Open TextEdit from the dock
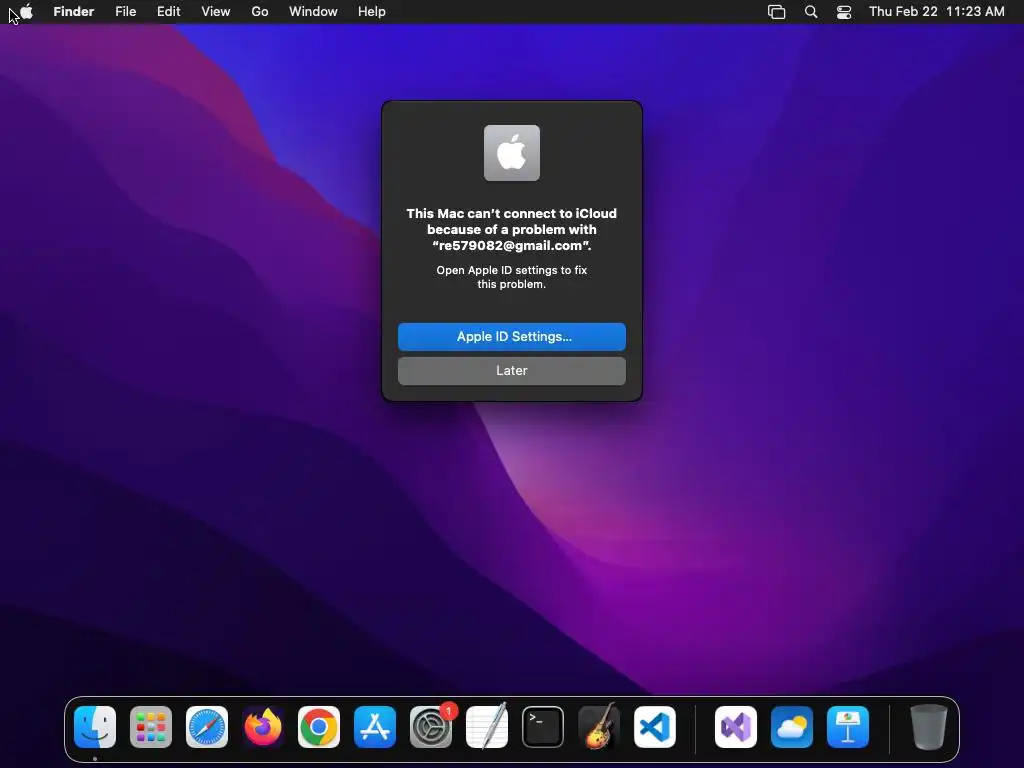This screenshot has width=1024, height=768. point(487,727)
